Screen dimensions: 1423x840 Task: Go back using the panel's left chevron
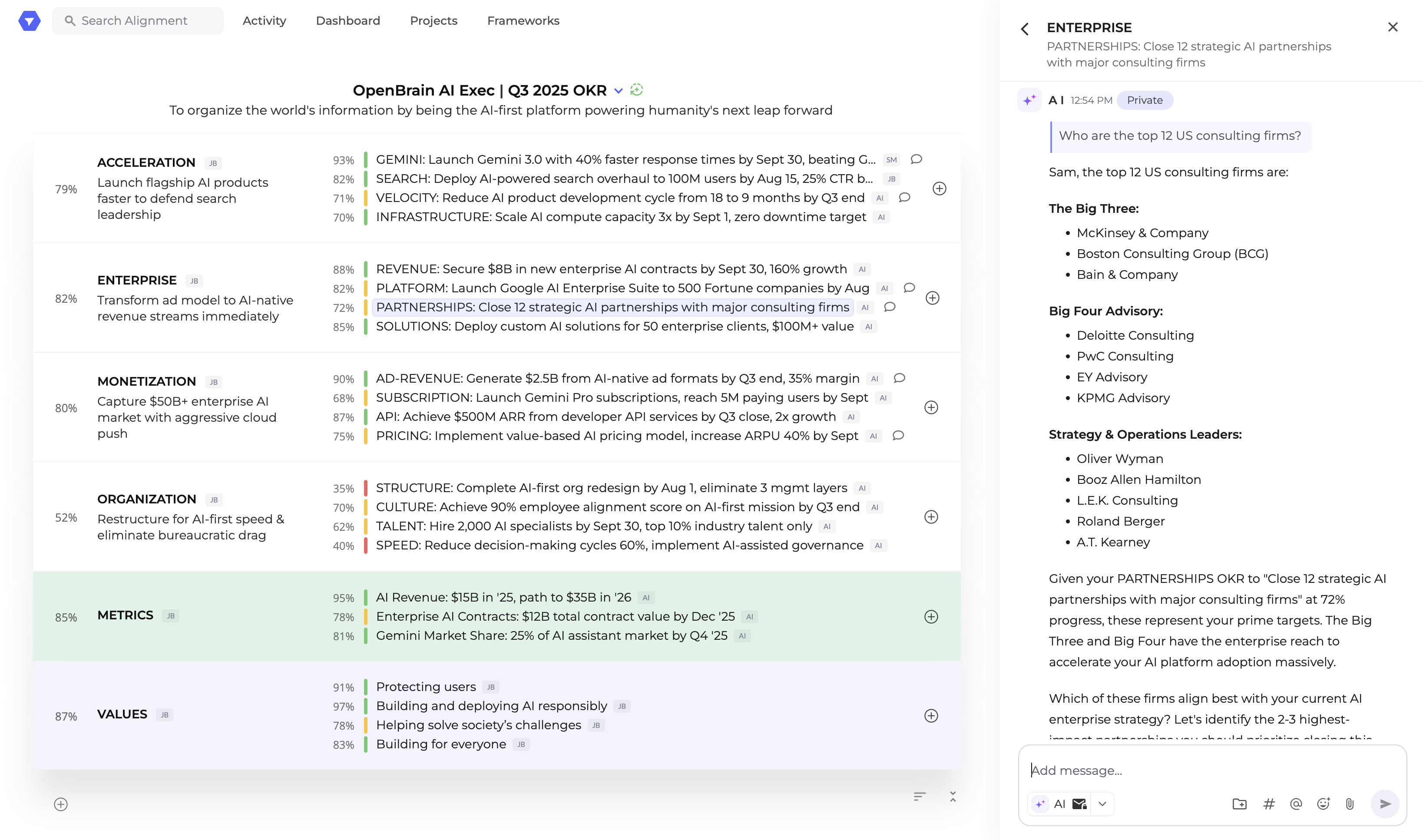1025,29
